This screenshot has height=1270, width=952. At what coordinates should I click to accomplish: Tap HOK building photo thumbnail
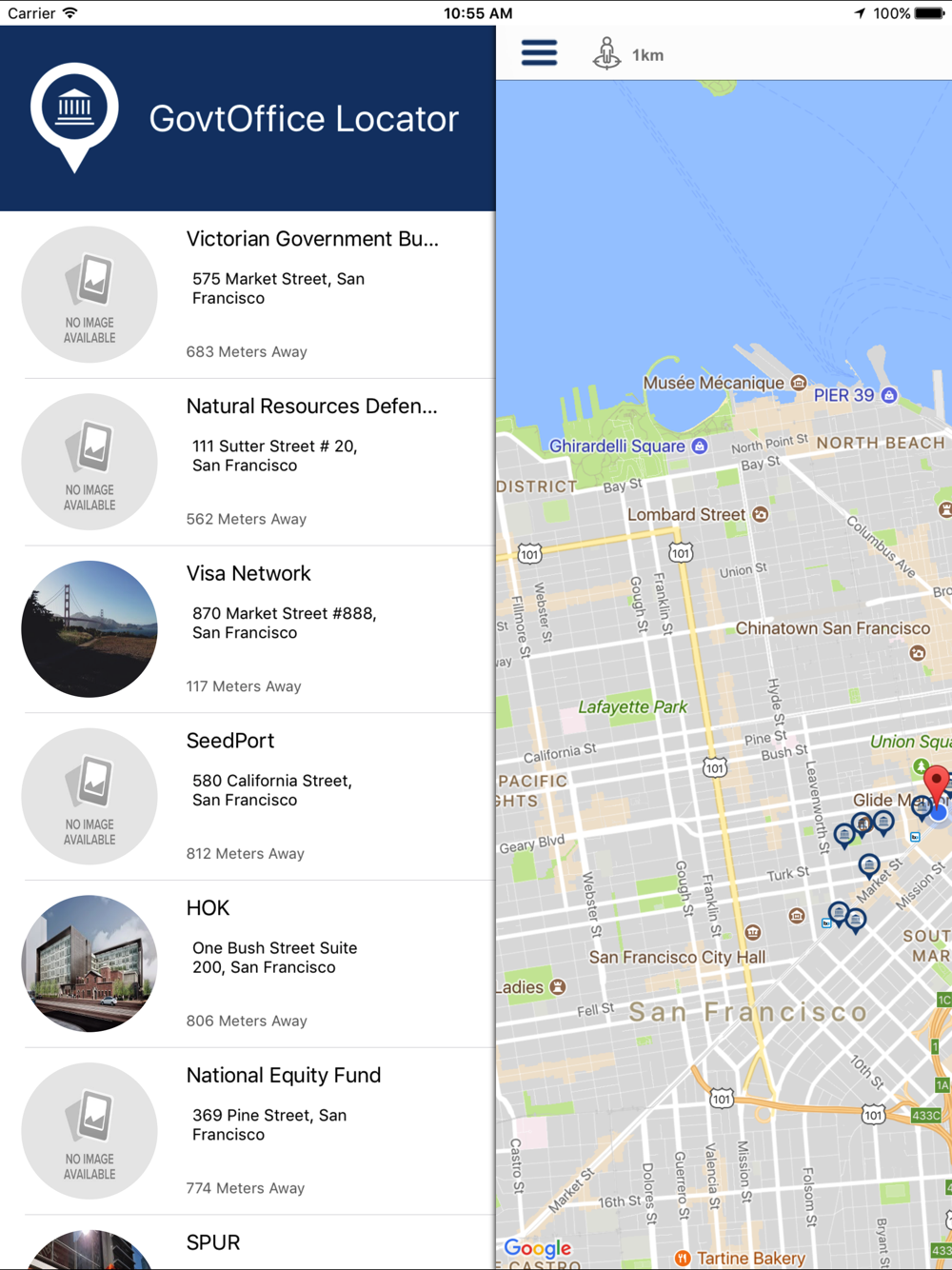[89, 963]
